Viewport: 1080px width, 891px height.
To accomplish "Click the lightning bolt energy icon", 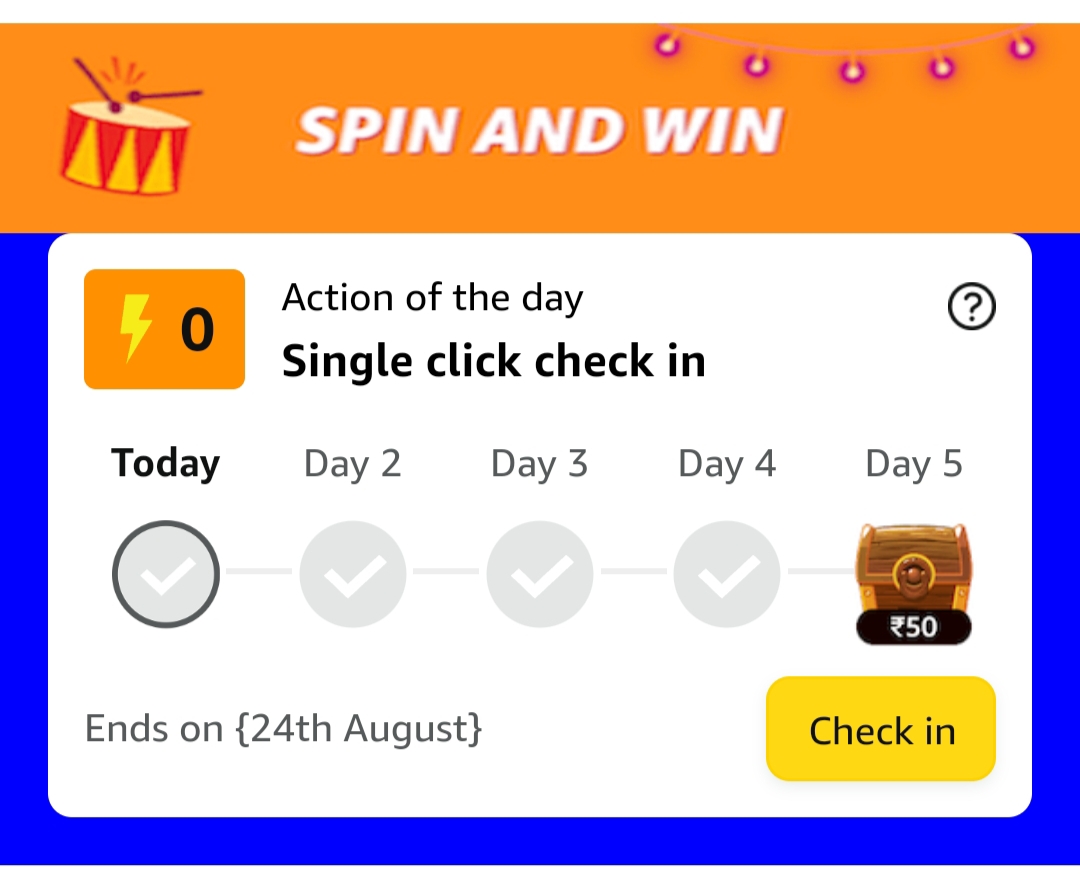I will coord(133,328).
